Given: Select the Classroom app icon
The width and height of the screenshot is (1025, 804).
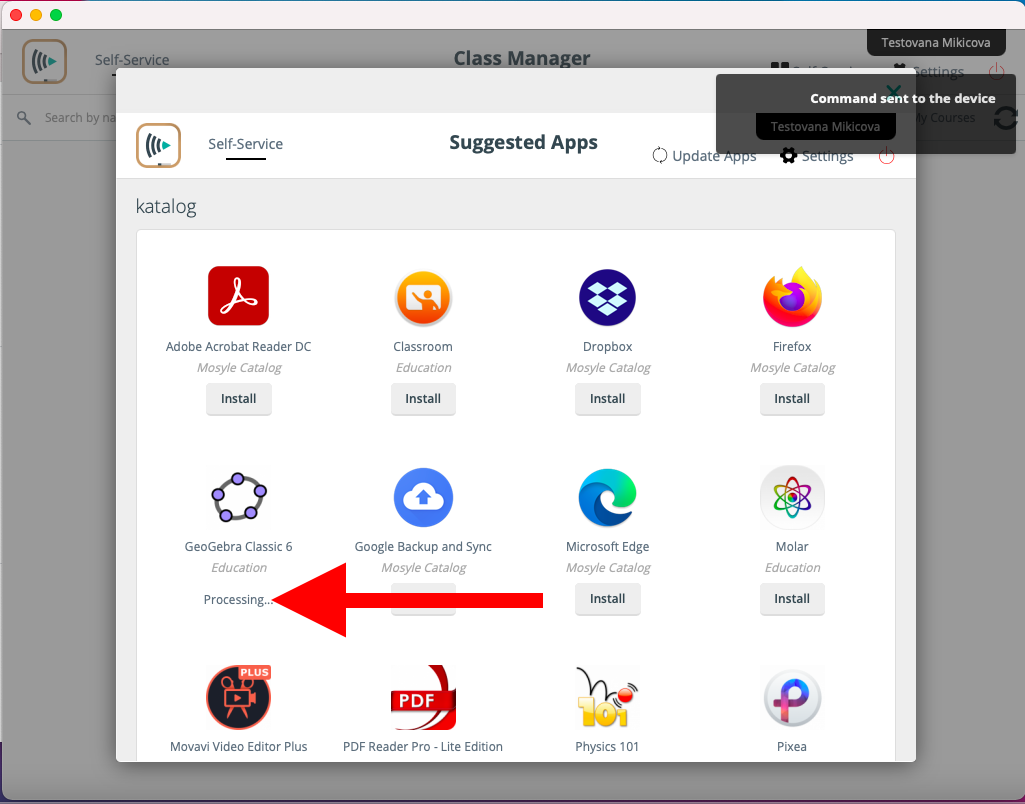Looking at the screenshot, I should [x=423, y=297].
